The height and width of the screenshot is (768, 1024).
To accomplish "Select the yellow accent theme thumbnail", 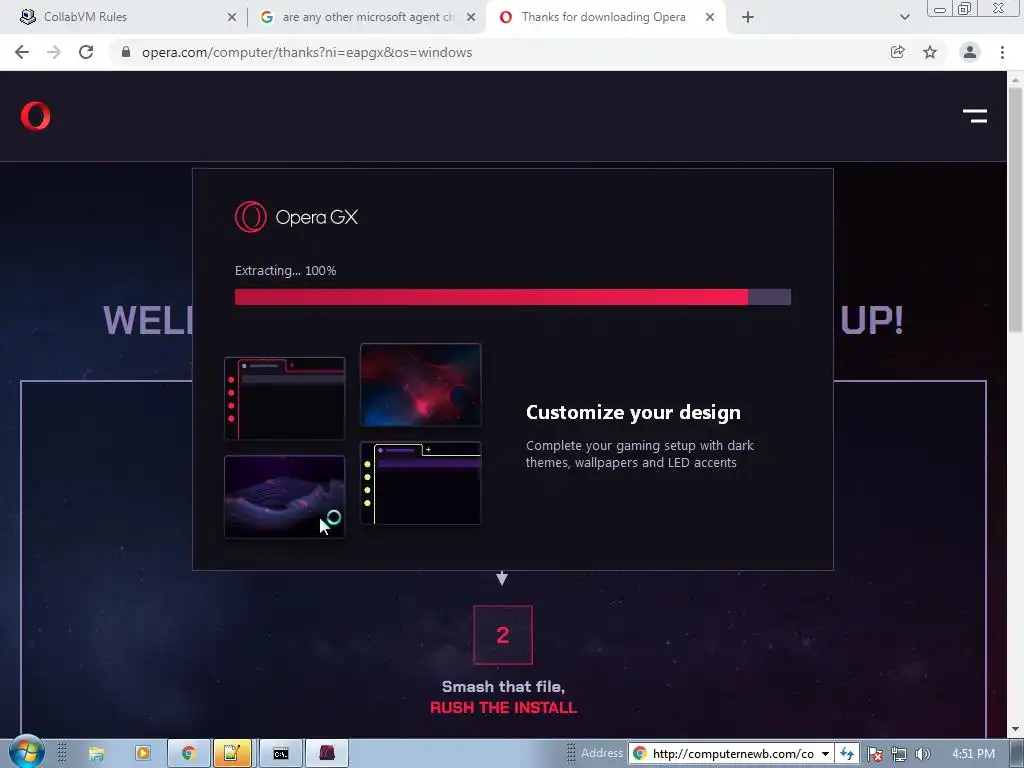I will coord(421,483).
